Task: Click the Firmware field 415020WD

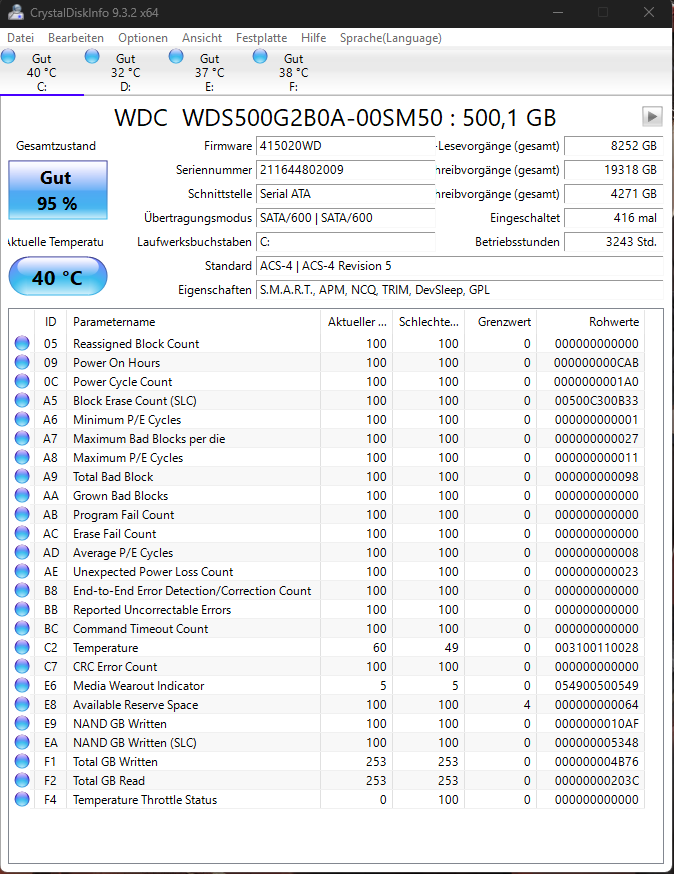Action: point(346,146)
